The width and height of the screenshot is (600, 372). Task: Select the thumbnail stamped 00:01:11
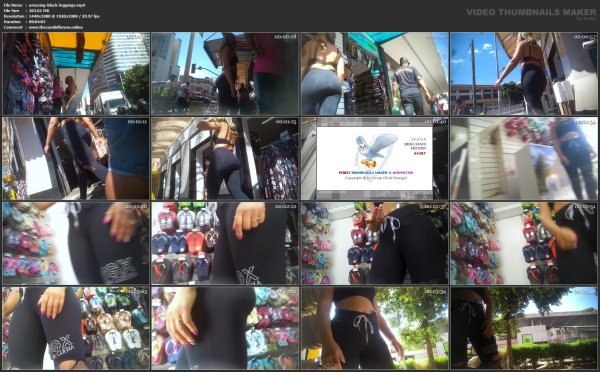[x=76, y=158]
